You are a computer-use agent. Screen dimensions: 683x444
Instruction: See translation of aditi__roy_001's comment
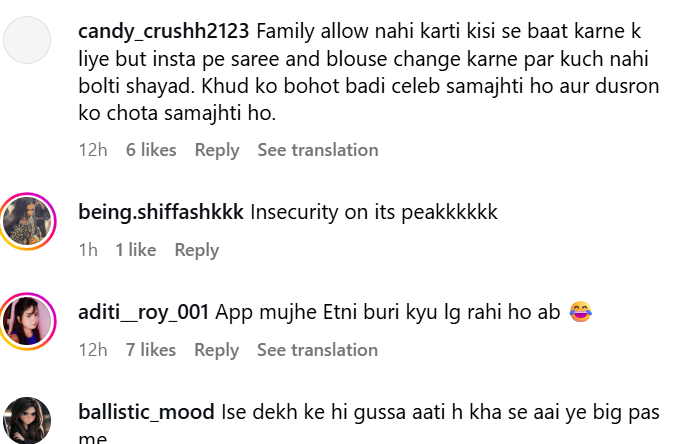tap(317, 350)
